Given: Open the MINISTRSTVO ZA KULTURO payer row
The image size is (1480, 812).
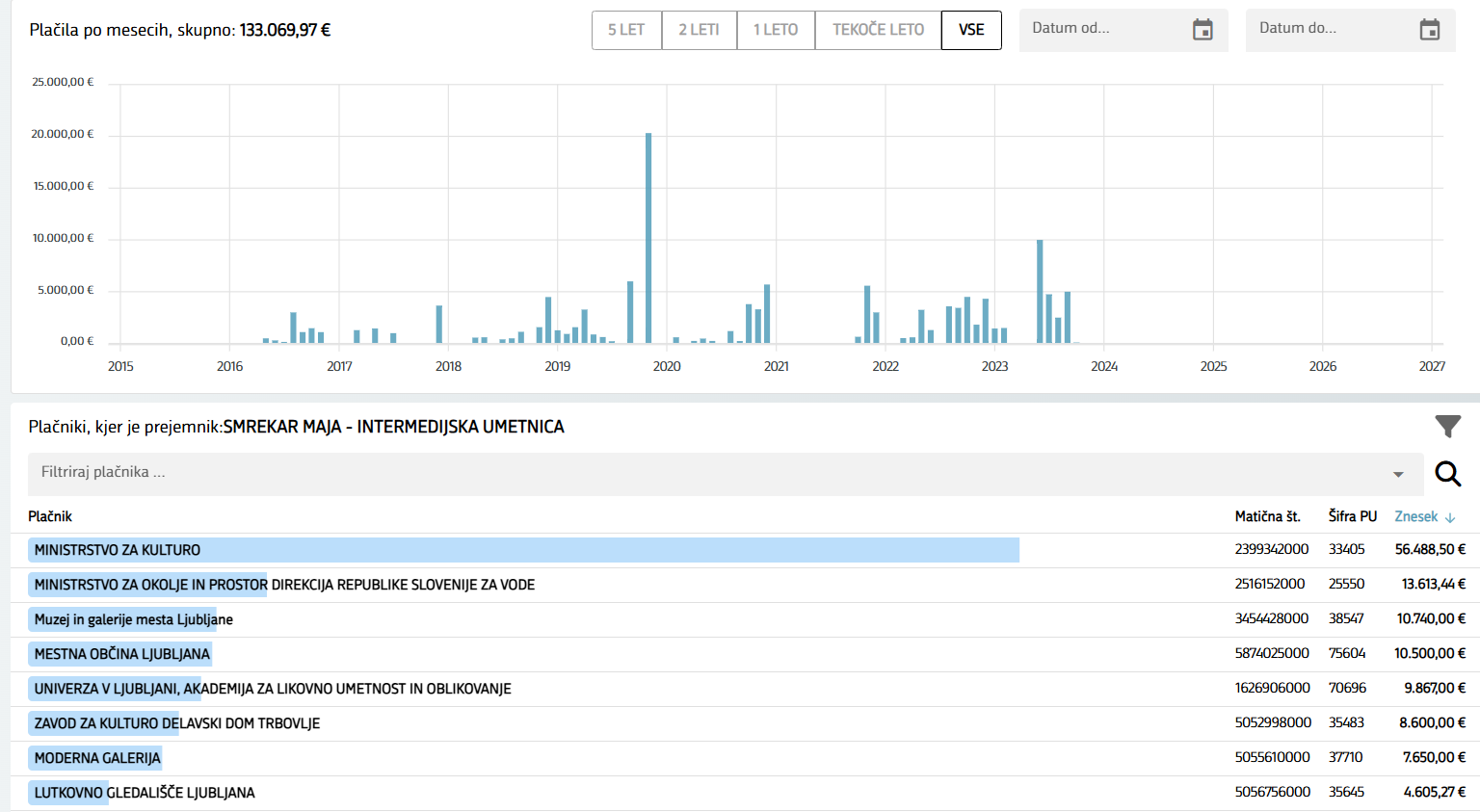Looking at the screenshot, I should pyautogui.click(x=118, y=550).
